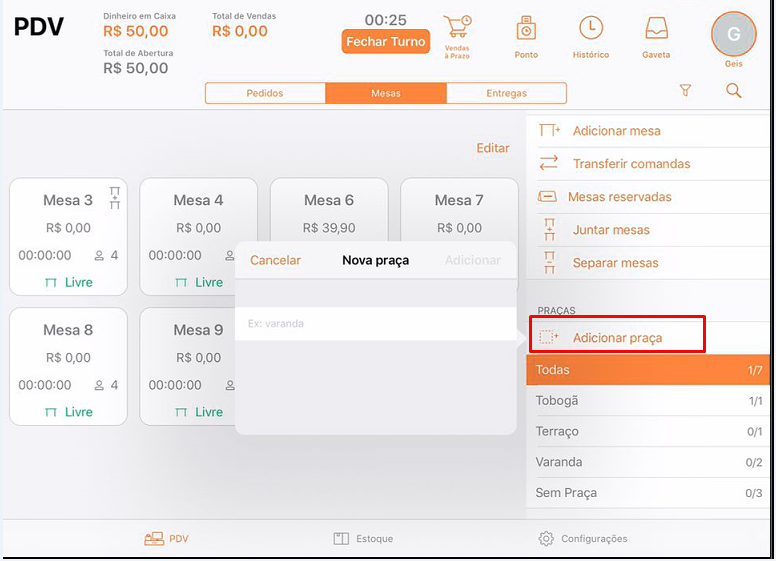The height and width of the screenshot is (561, 776).
Task: Click the PDV register icon in bottom bar
Action: [x=154, y=539]
